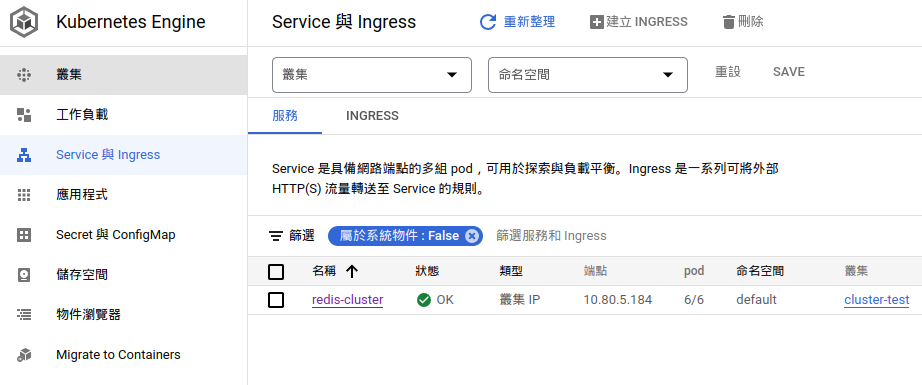Click the green OK status icon
Screen dimensions: 922x385
coord(423,300)
